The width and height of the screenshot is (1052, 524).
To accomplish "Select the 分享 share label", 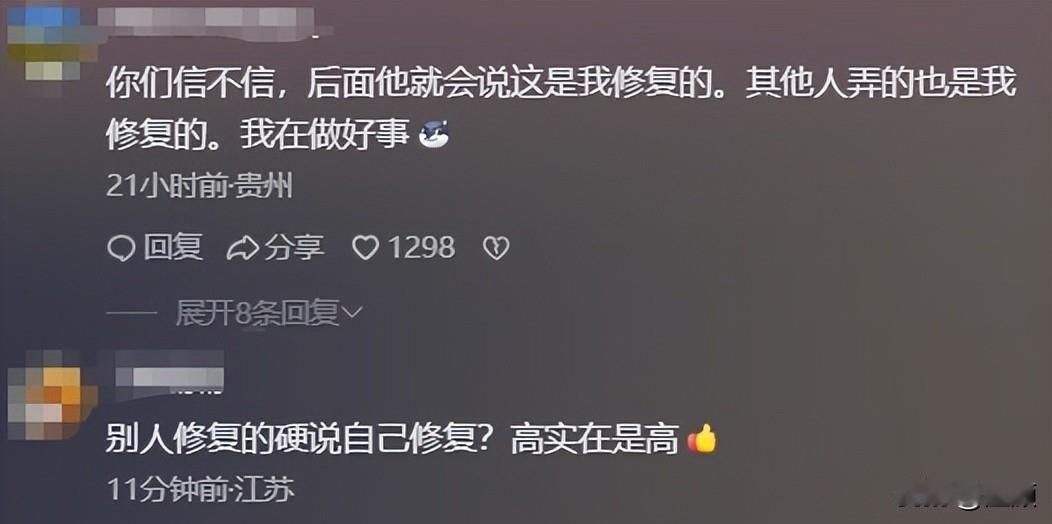I will (294, 248).
